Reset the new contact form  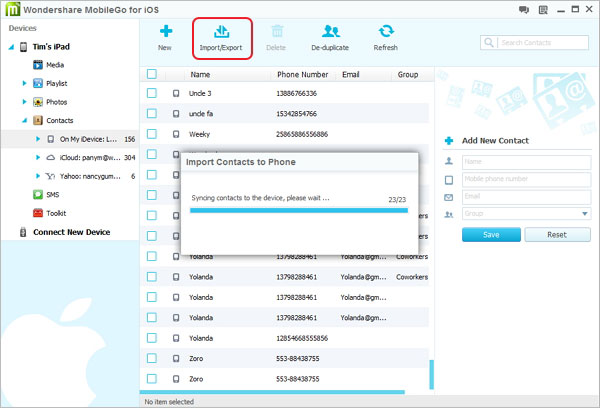[557, 235]
